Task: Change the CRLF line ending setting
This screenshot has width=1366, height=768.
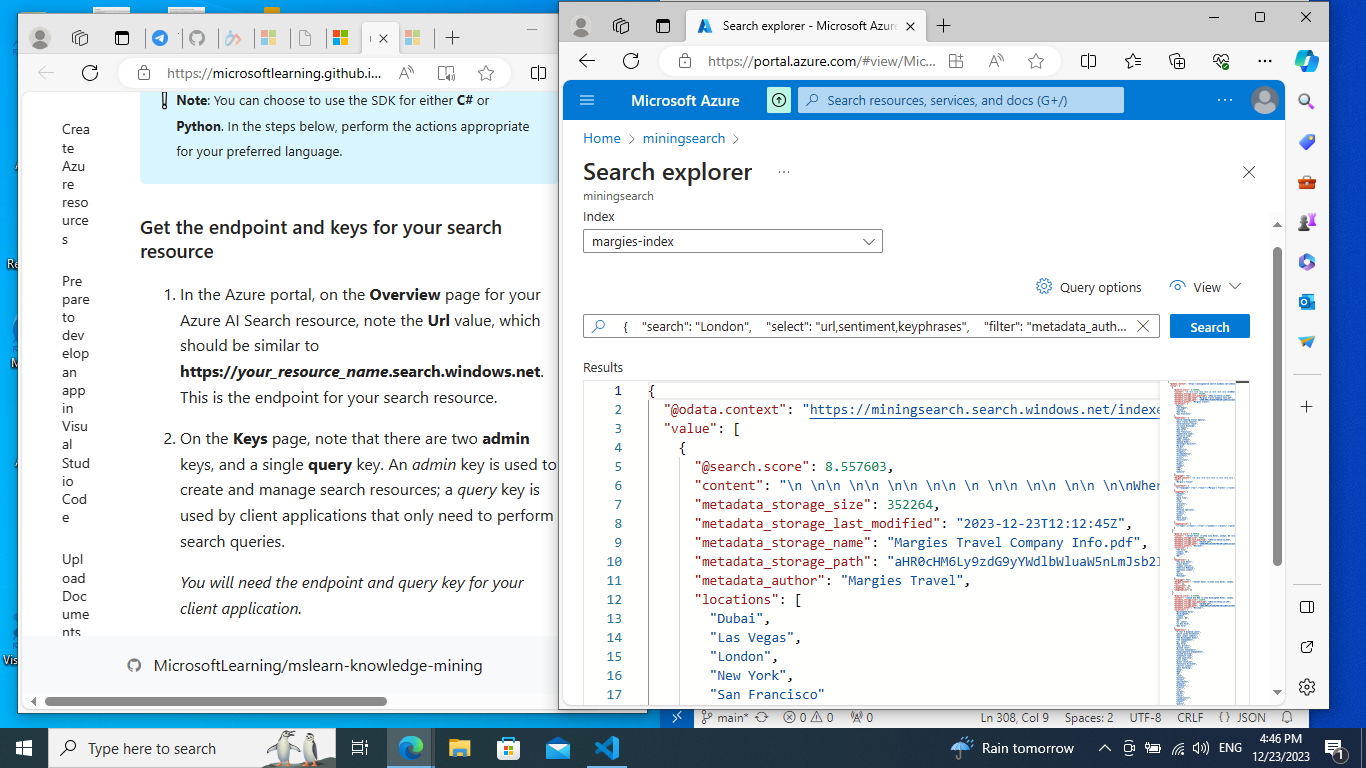Action: click(x=1190, y=717)
